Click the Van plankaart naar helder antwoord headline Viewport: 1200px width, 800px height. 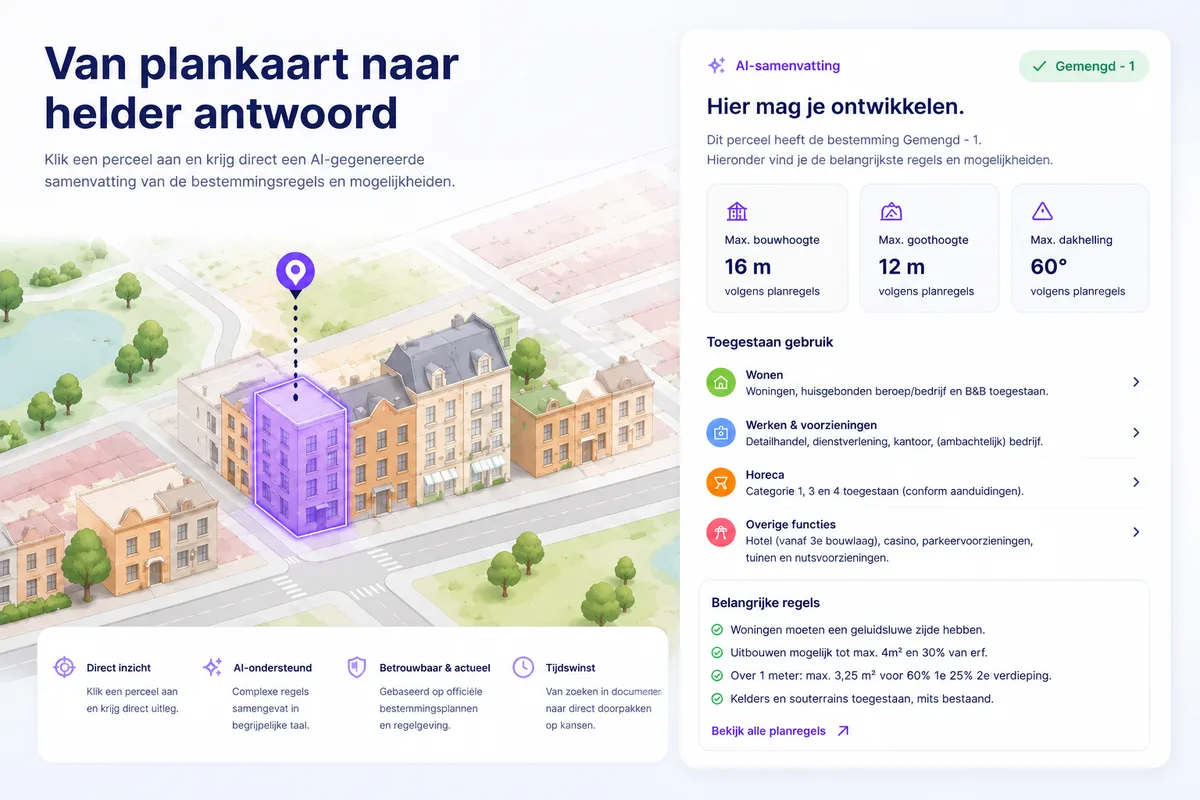point(252,88)
